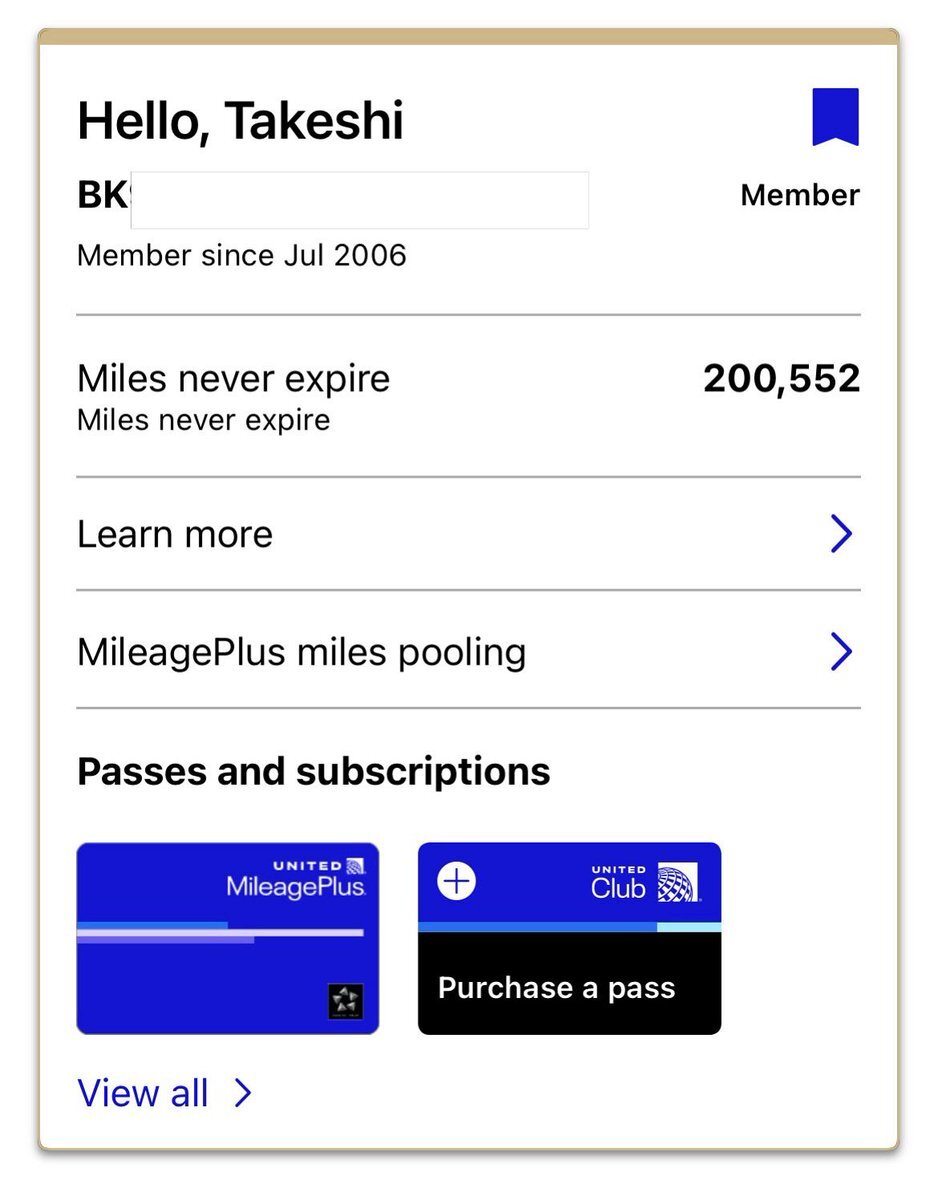938x1200 pixels.
Task: Tap the light blue stripe on Club card
Action: (x=689, y=927)
